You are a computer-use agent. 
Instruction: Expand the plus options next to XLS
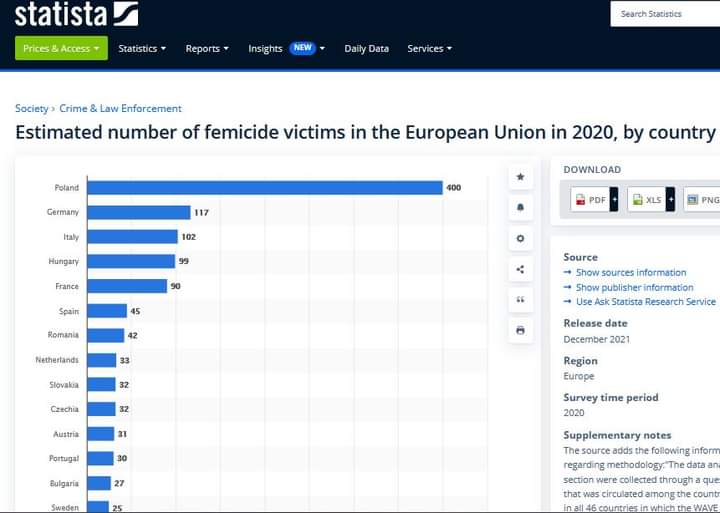point(670,200)
